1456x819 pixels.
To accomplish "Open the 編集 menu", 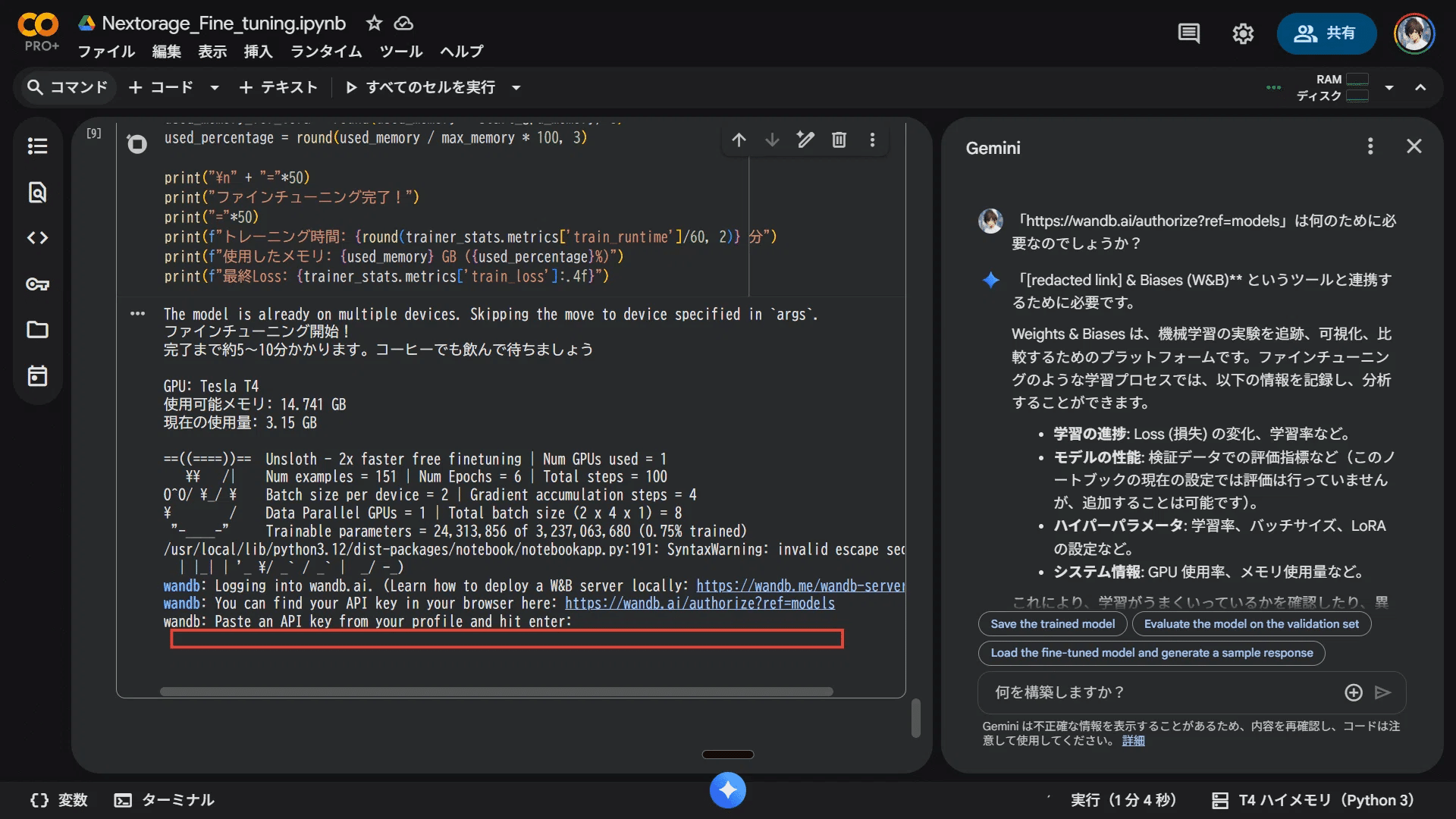I will coord(167,52).
